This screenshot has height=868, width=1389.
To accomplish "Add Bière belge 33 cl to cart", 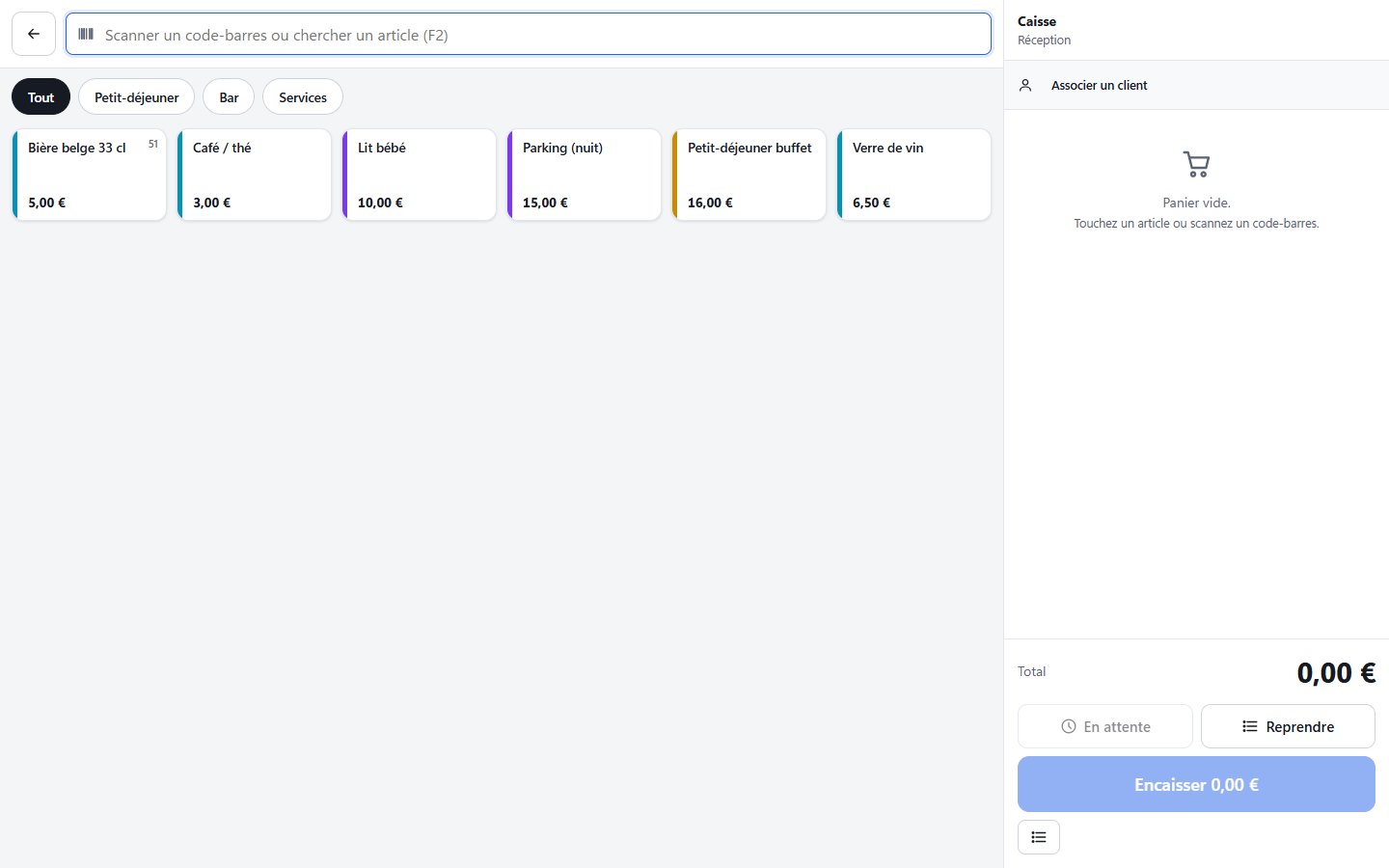I will point(90,175).
